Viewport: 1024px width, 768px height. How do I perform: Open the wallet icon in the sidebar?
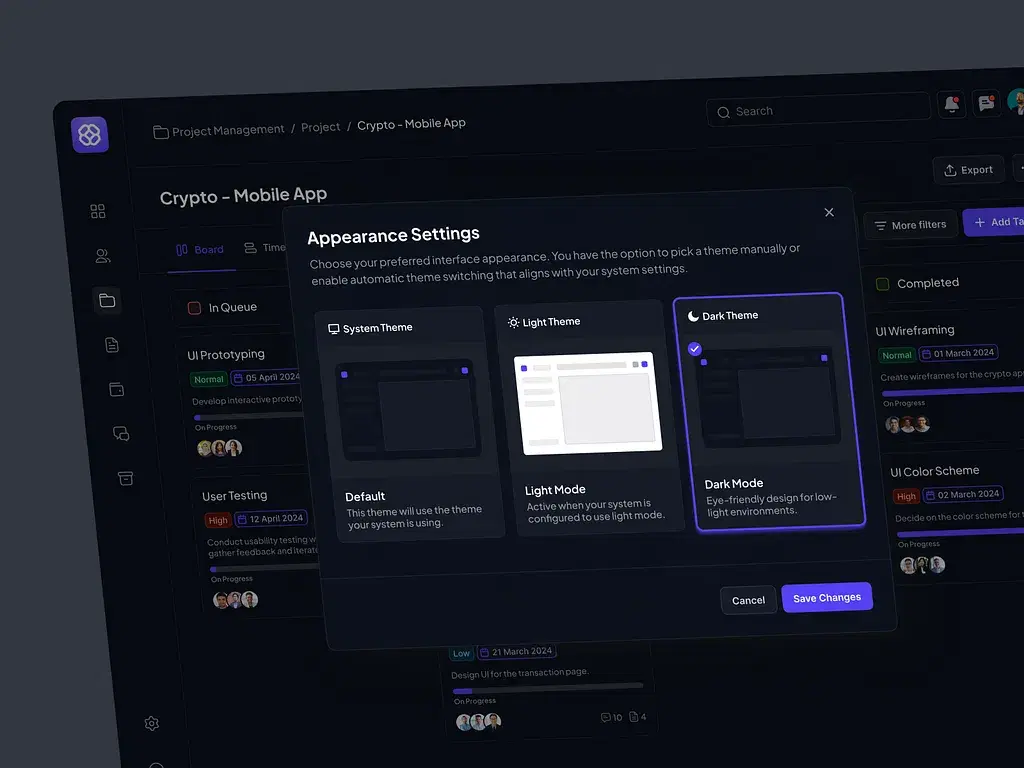tap(116, 390)
